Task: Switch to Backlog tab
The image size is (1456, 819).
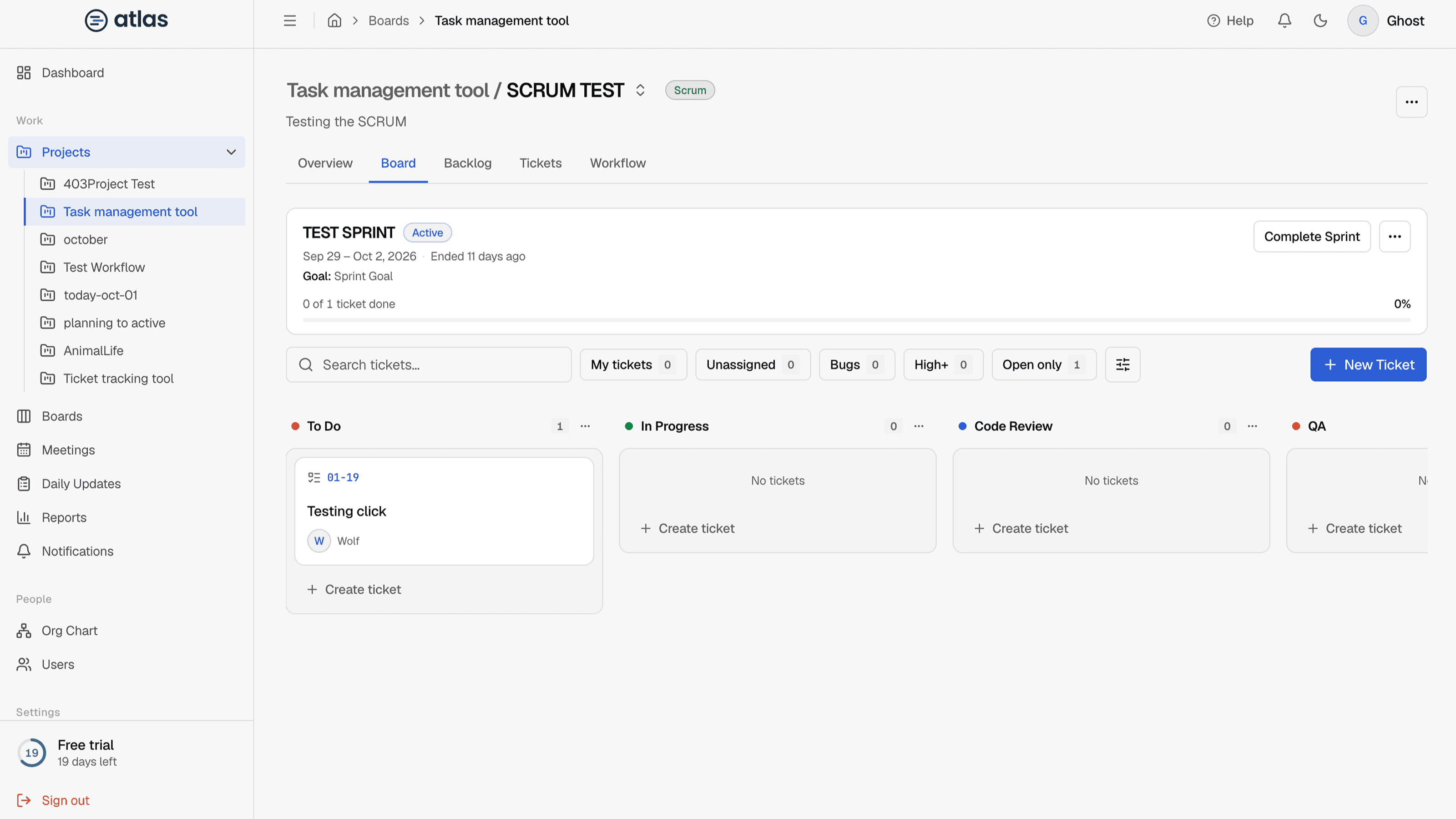Action: (467, 163)
